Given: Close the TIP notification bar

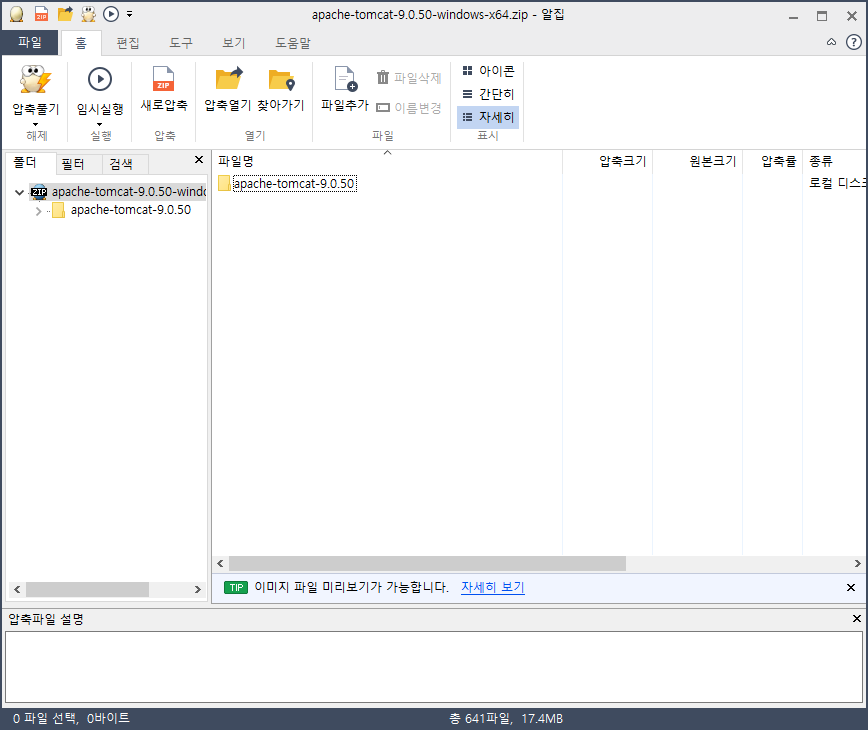Looking at the screenshot, I should click(851, 587).
